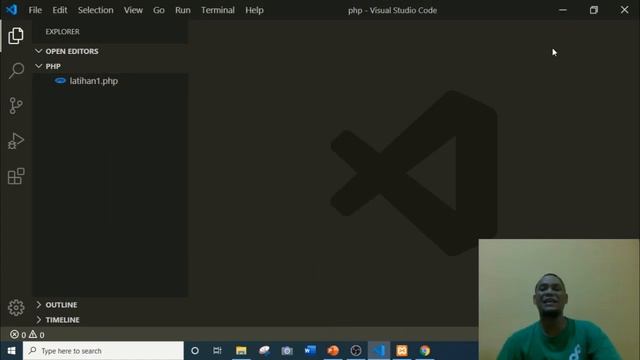Close the Visual Studio Code window
The image size is (640, 360).
coord(624,10)
